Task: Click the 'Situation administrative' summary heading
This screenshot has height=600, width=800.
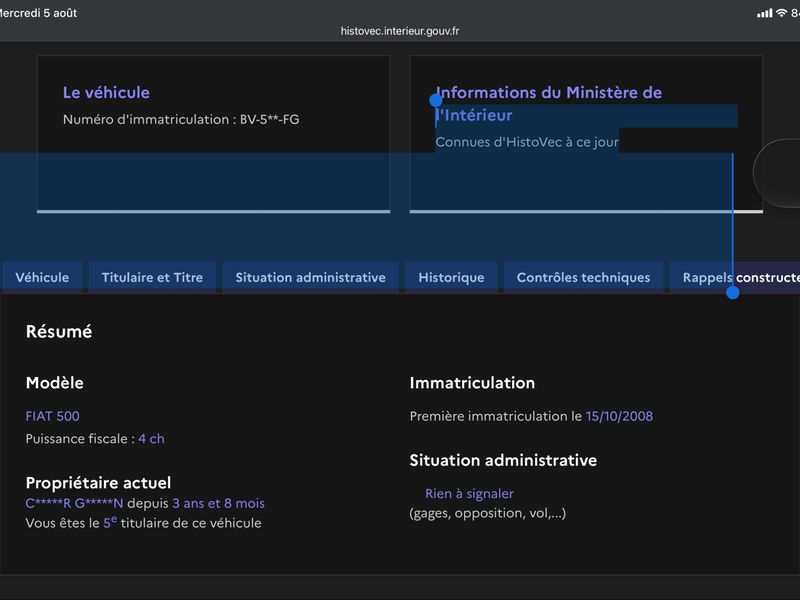Action: pyautogui.click(x=503, y=460)
